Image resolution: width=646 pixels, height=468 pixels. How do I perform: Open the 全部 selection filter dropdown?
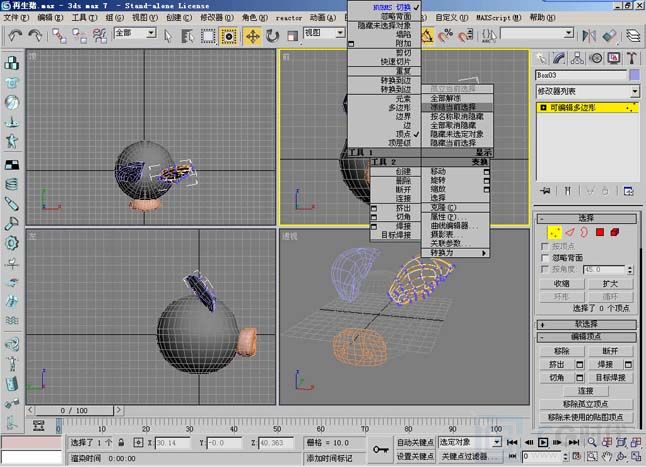[135, 33]
